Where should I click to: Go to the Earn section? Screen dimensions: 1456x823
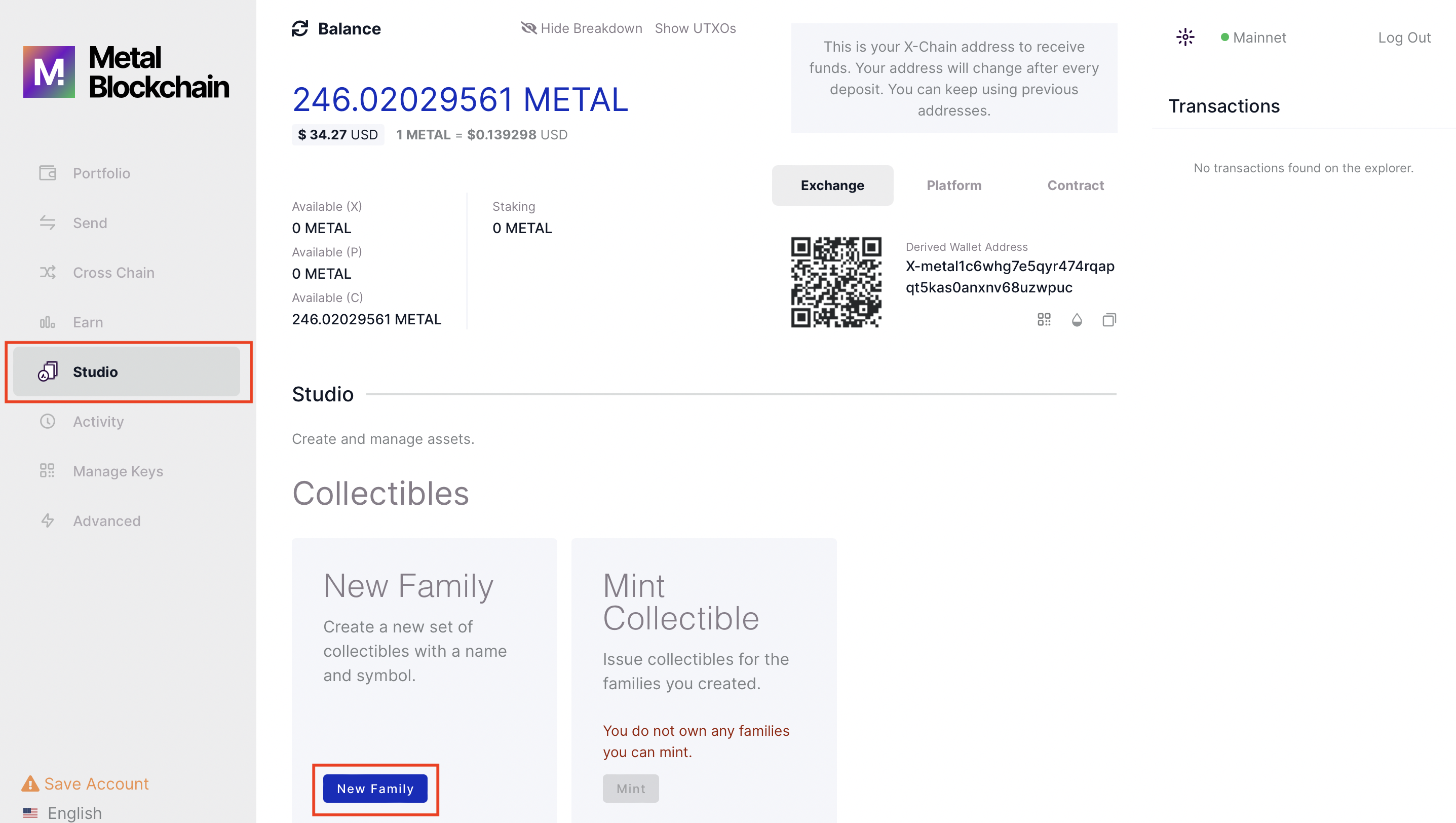click(88, 322)
